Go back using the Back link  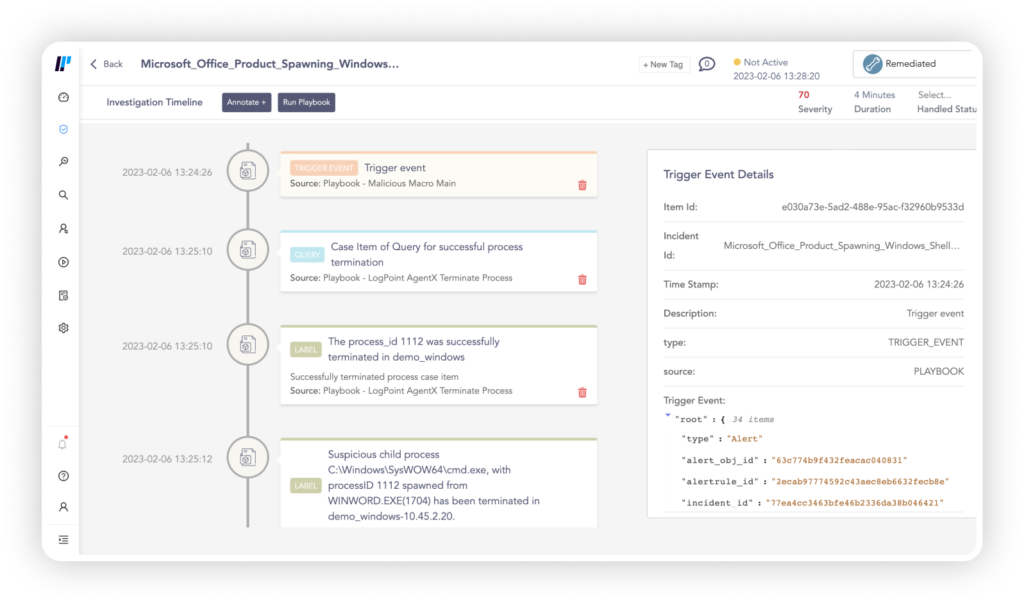tap(106, 64)
